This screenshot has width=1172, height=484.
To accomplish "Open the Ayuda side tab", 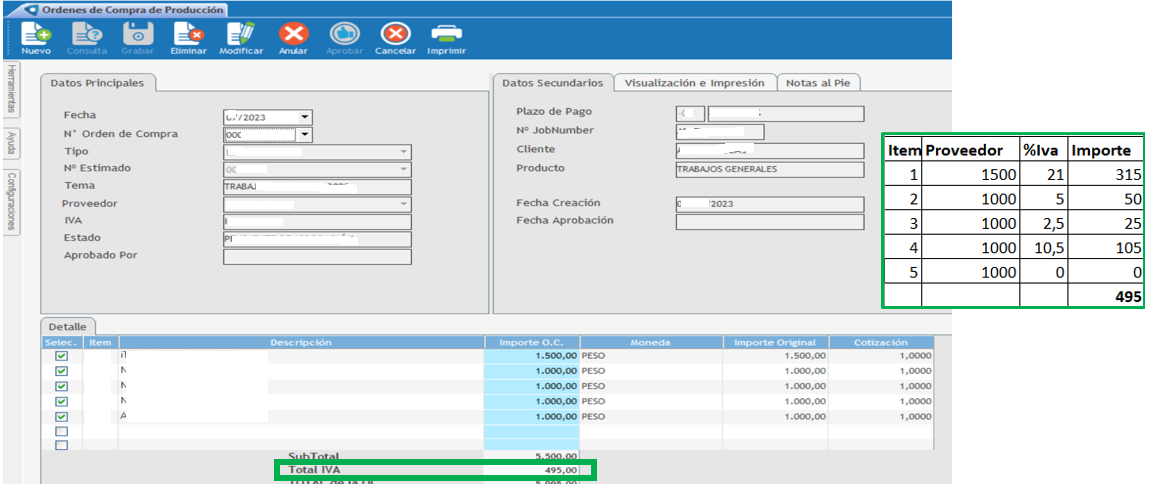I will coord(11,145).
